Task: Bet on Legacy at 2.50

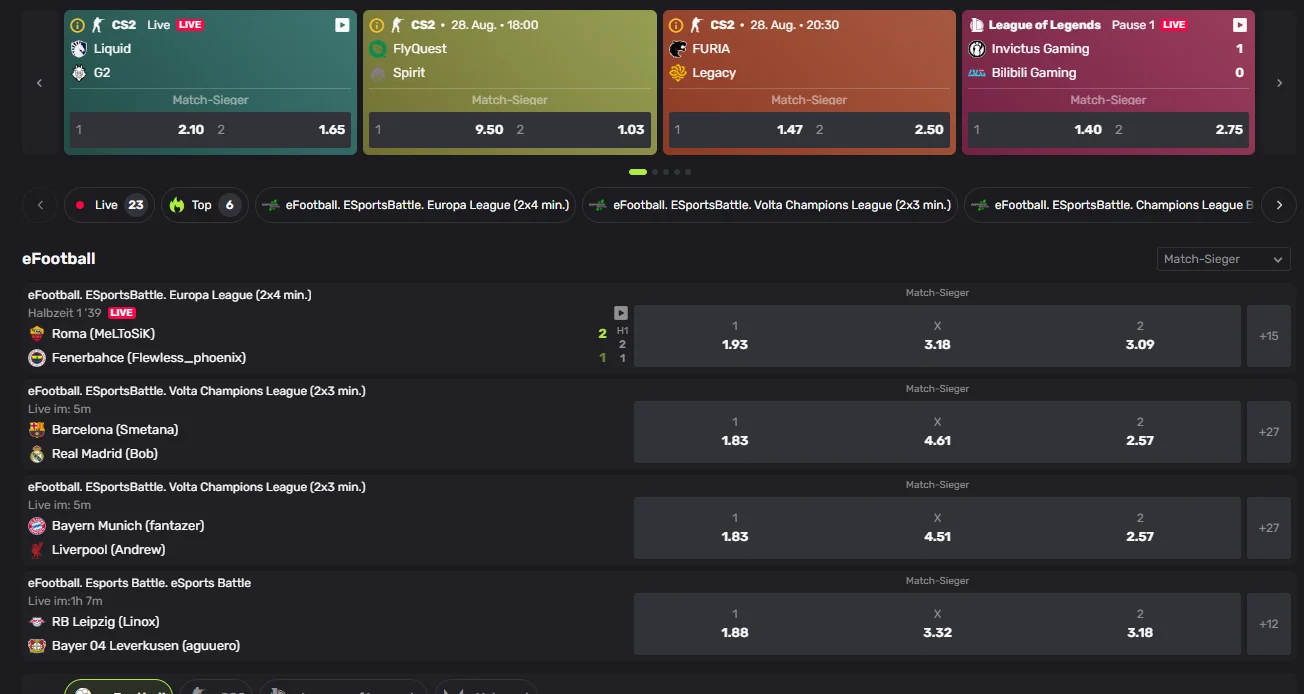Action: (880, 130)
